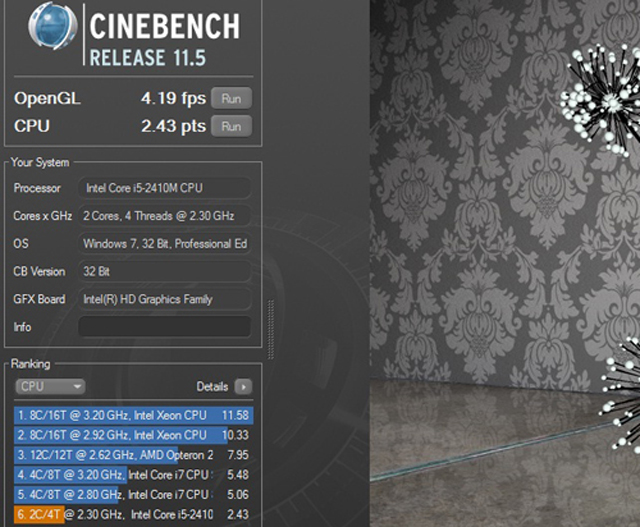
Task: Select the CB Version 32 Bit field
Action: pyautogui.click(x=164, y=271)
